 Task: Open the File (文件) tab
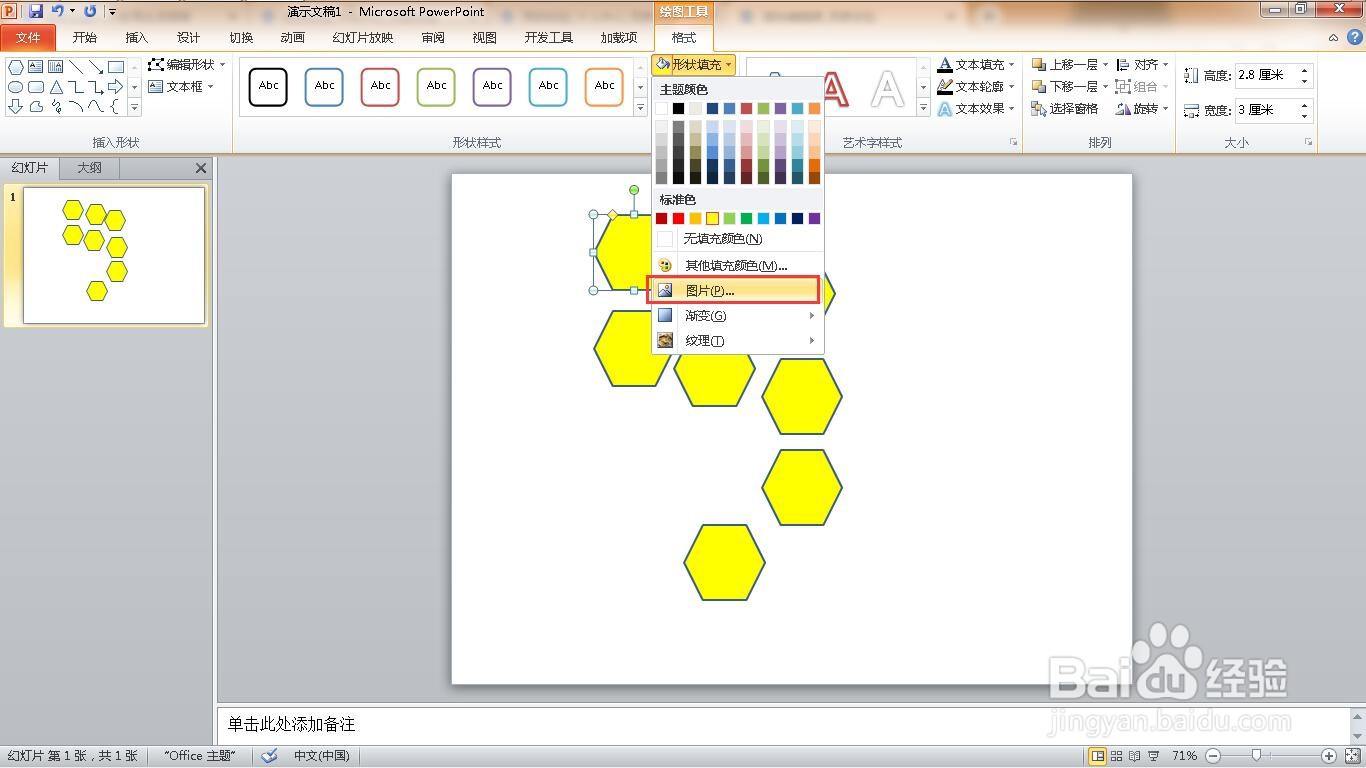28,38
